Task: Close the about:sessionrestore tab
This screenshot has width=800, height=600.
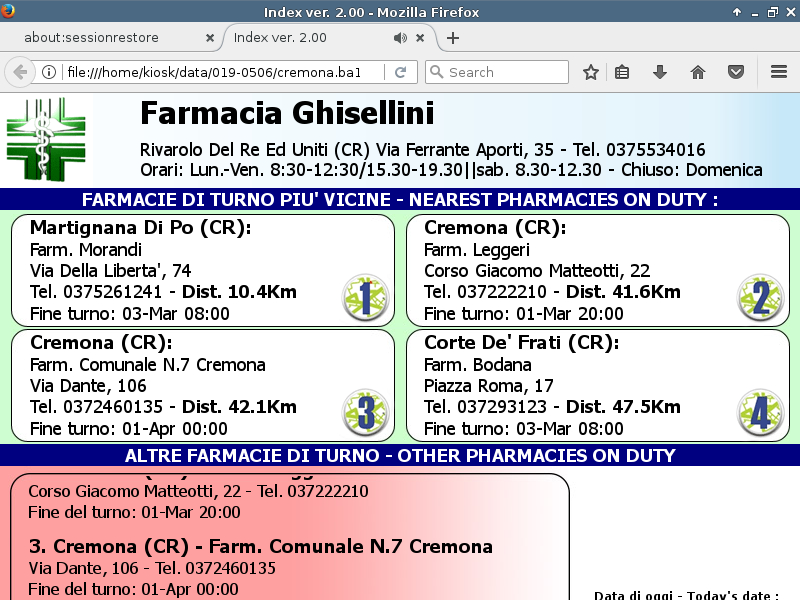Action: (209, 38)
